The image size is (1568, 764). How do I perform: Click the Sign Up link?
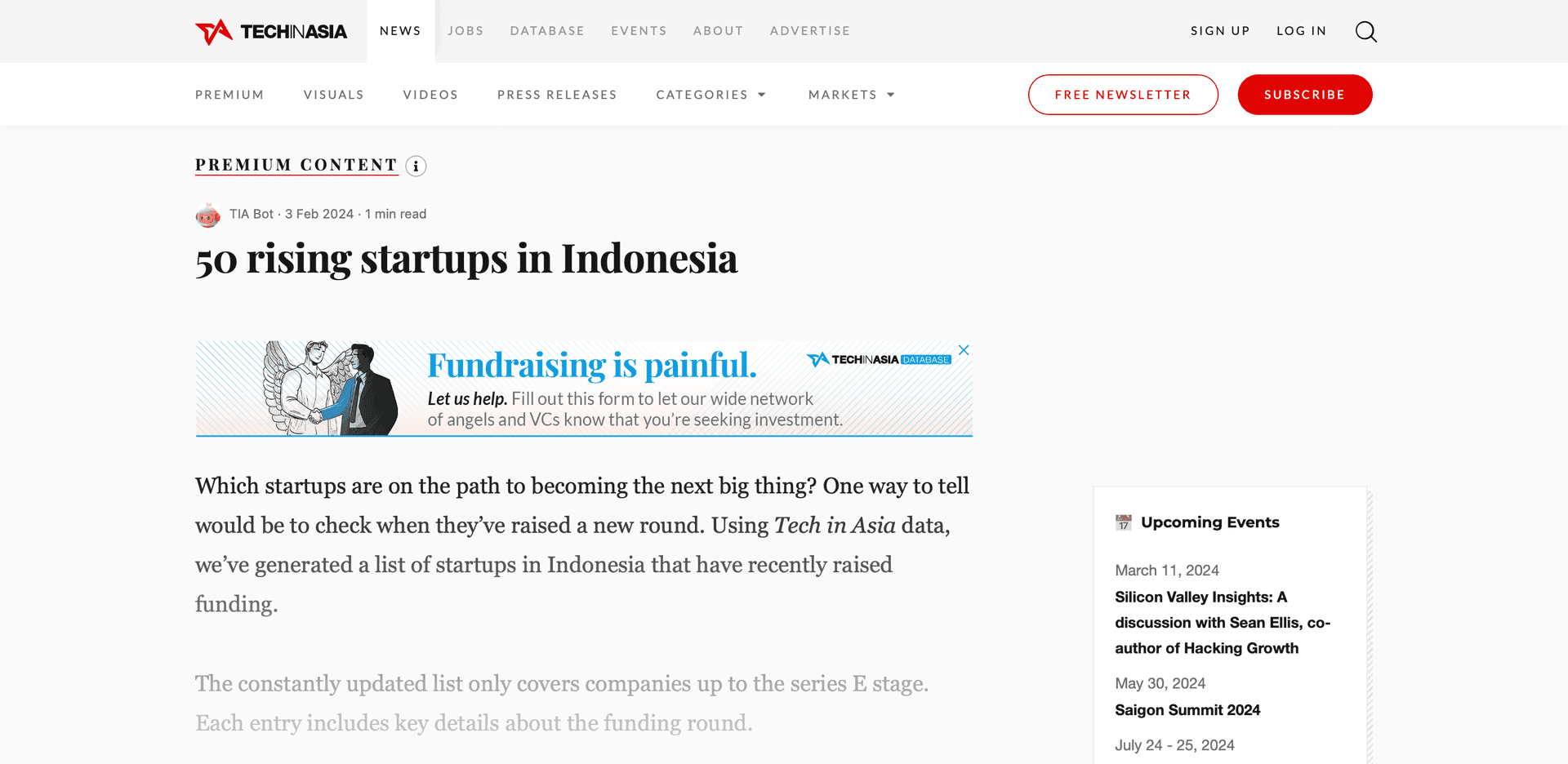click(1220, 31)
